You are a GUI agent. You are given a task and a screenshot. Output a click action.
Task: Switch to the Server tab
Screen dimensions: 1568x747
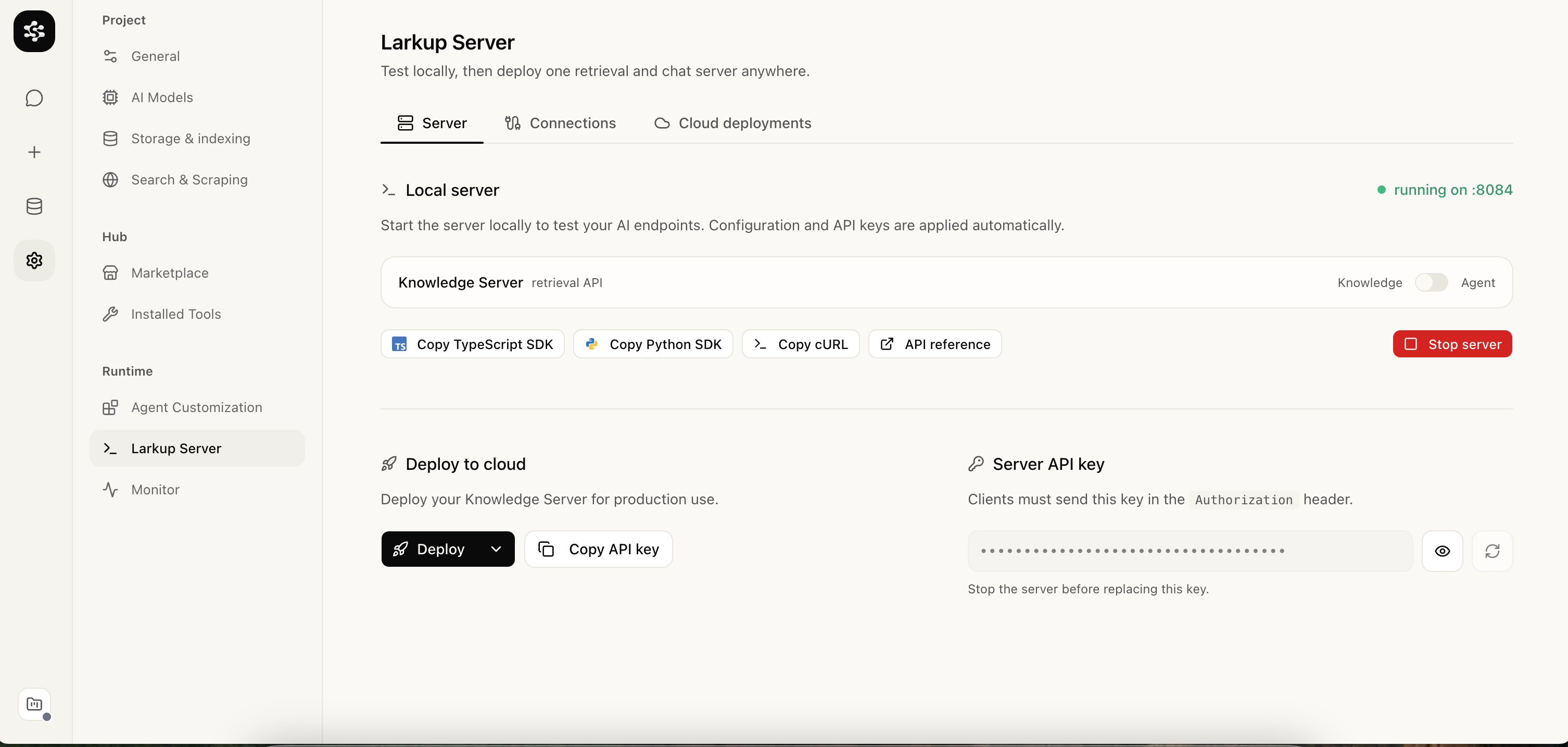tap(432, 123)
